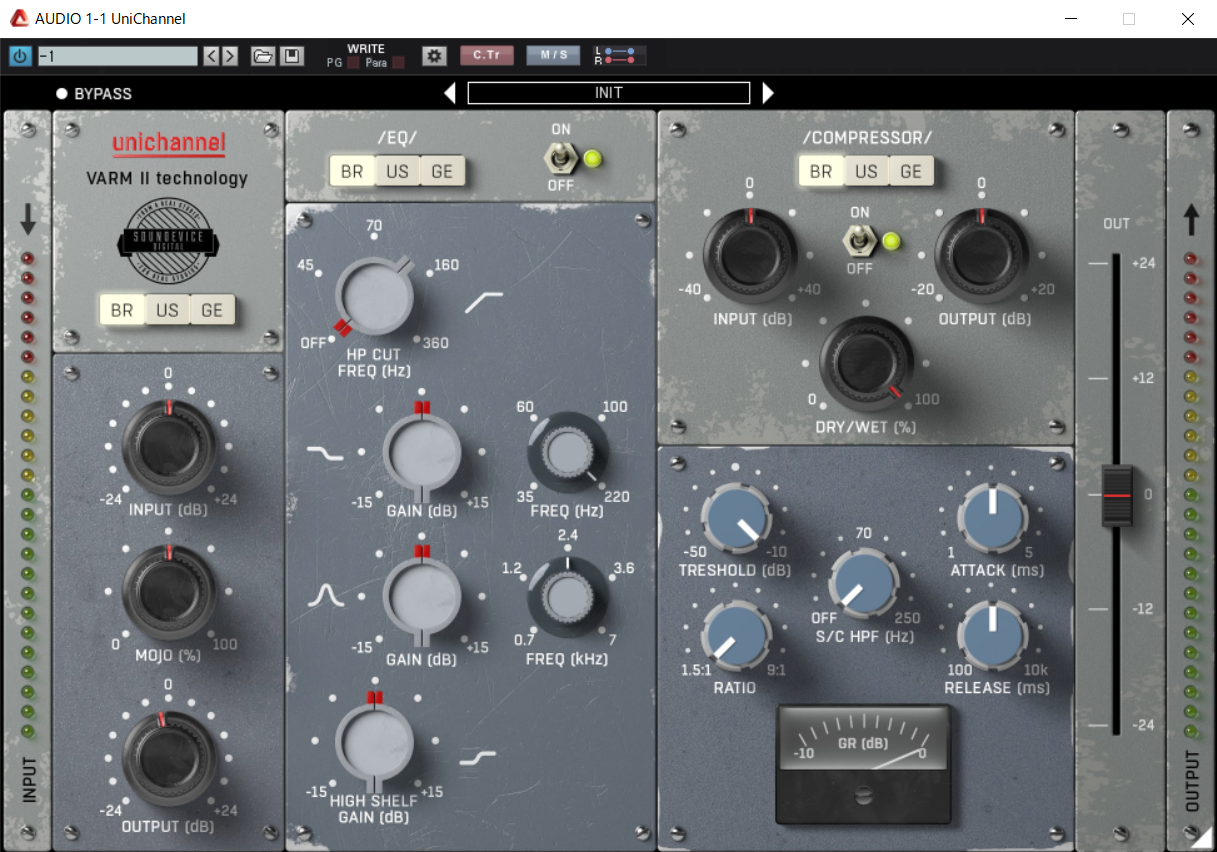
Task: Click the window resize corner handle
Action: tap(1202, 836)
